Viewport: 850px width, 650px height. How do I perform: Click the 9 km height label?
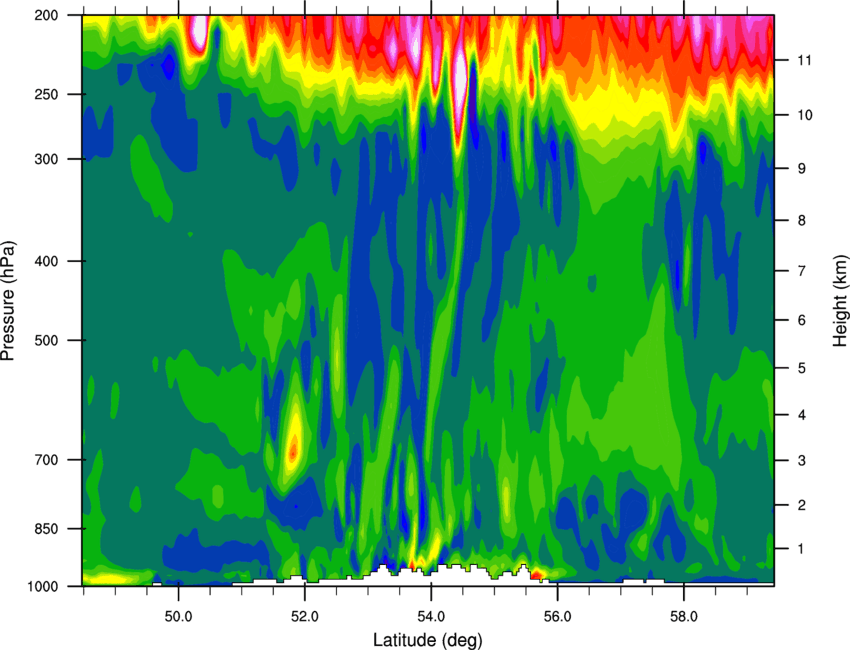(x=801, y=168)
